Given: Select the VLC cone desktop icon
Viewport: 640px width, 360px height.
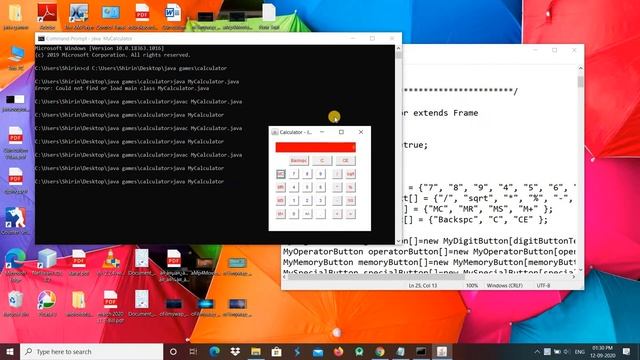Looking at the screenshot, I should (110, 262).
